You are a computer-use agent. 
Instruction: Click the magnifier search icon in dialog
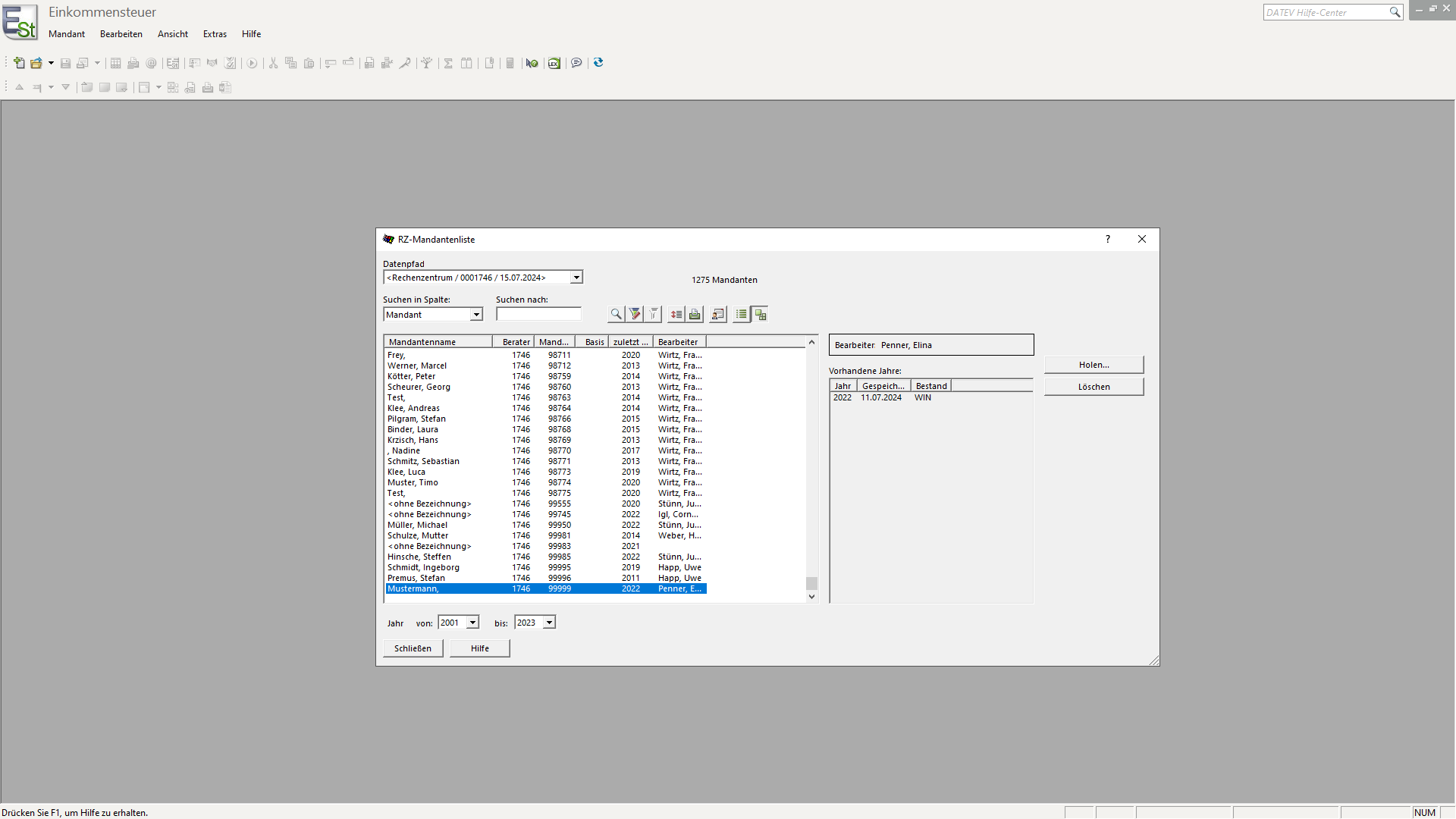pyautogui.click(x=616, y=314)
